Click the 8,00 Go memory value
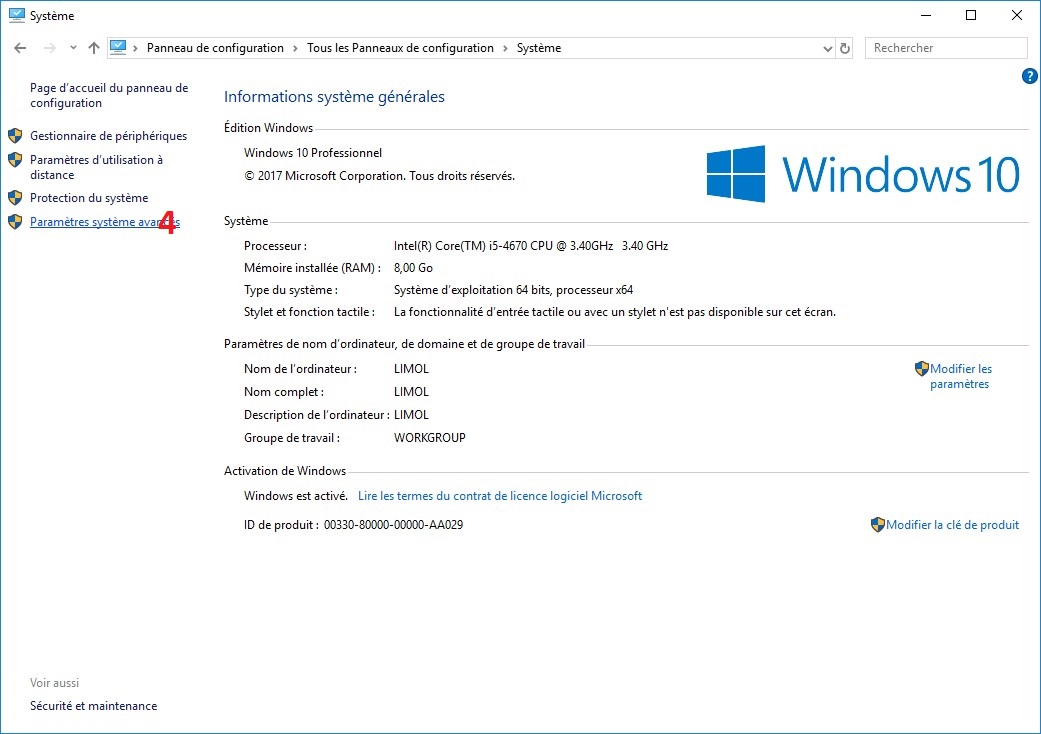 [x=413, y=267]
